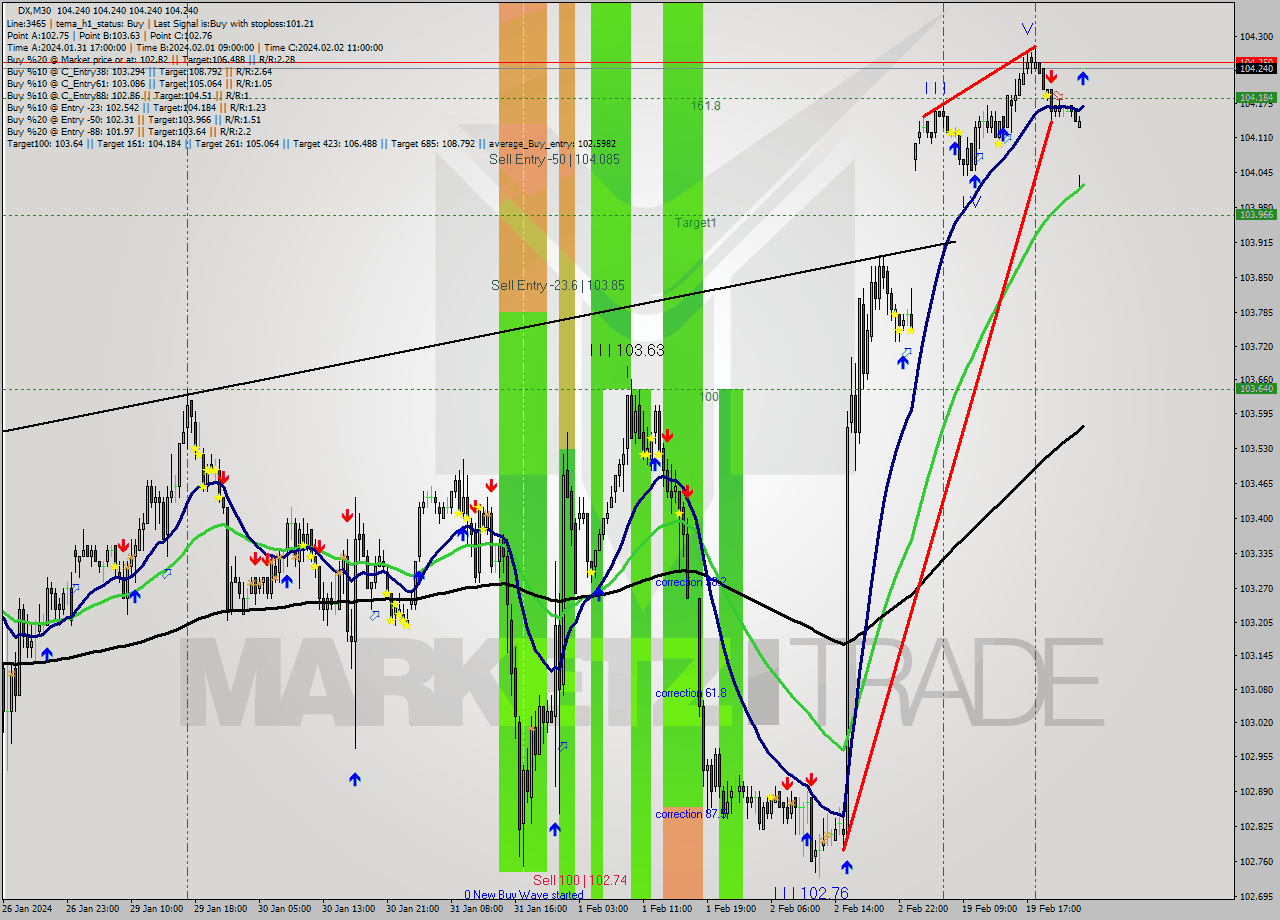This screenshot has height=920, width=1280.
Task: Click the '31 Jan 16:00' time axis label
Action: tap(540, 909)
